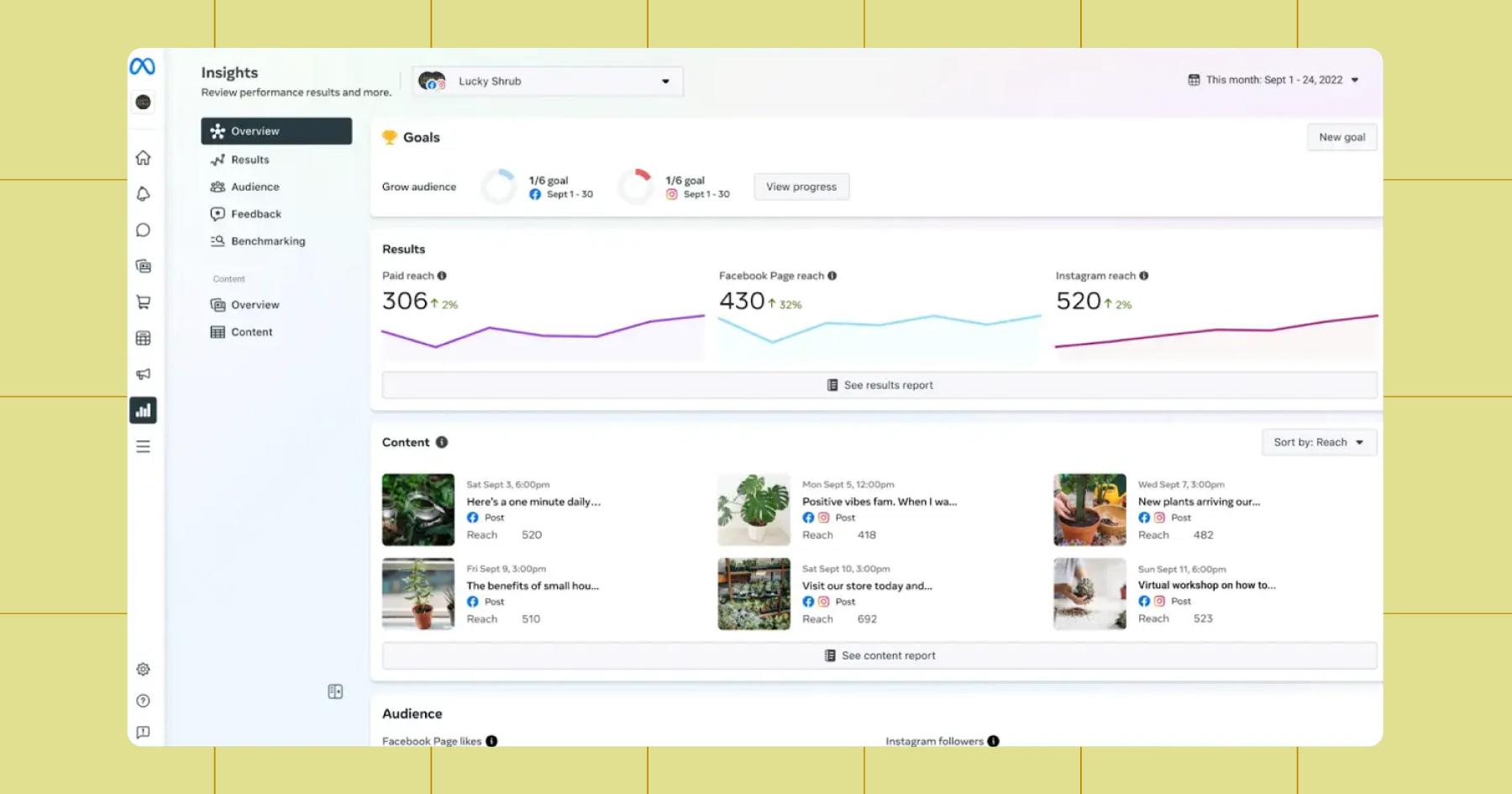Open the New plants arriving post thumbnail
Image resolution: width=1512 pixels, height=794 pixels.
[x=1090, y=510]
